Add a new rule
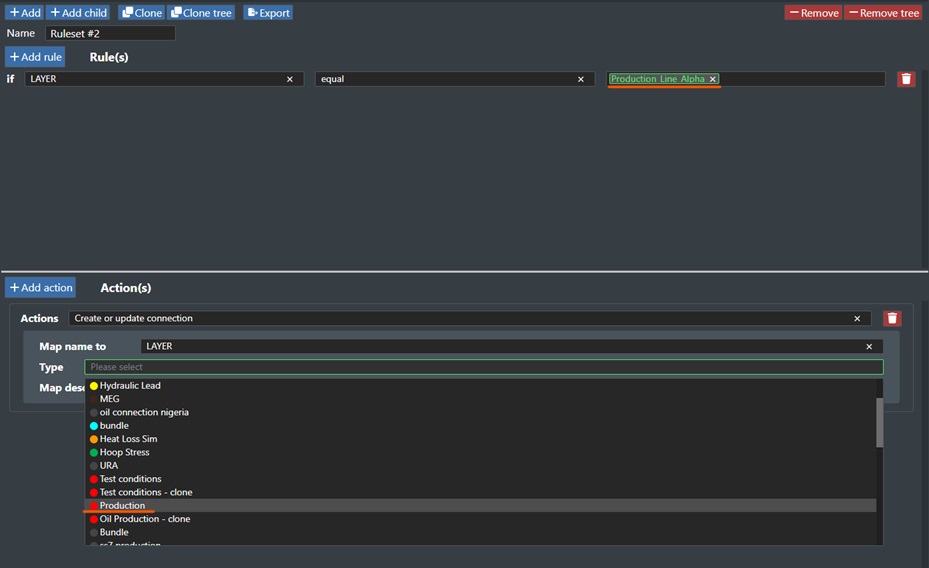This screenshot has height=568, width=929. [x=35, y=57]
